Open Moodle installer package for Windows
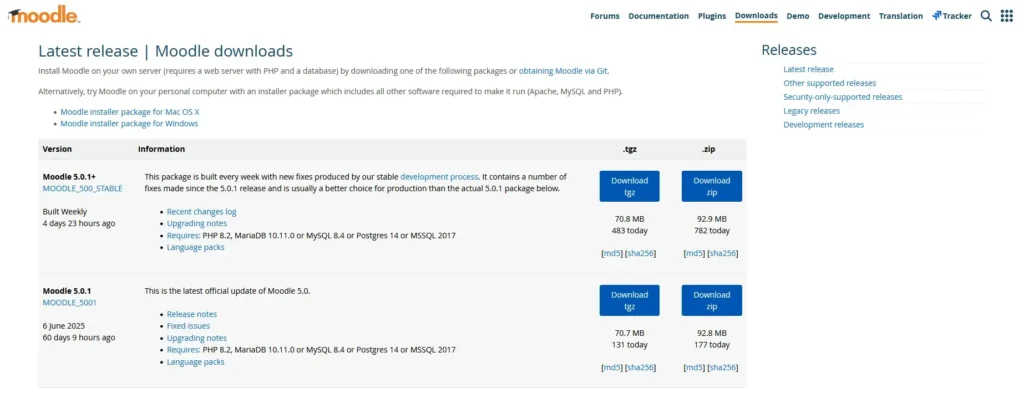 click(129, 123)
